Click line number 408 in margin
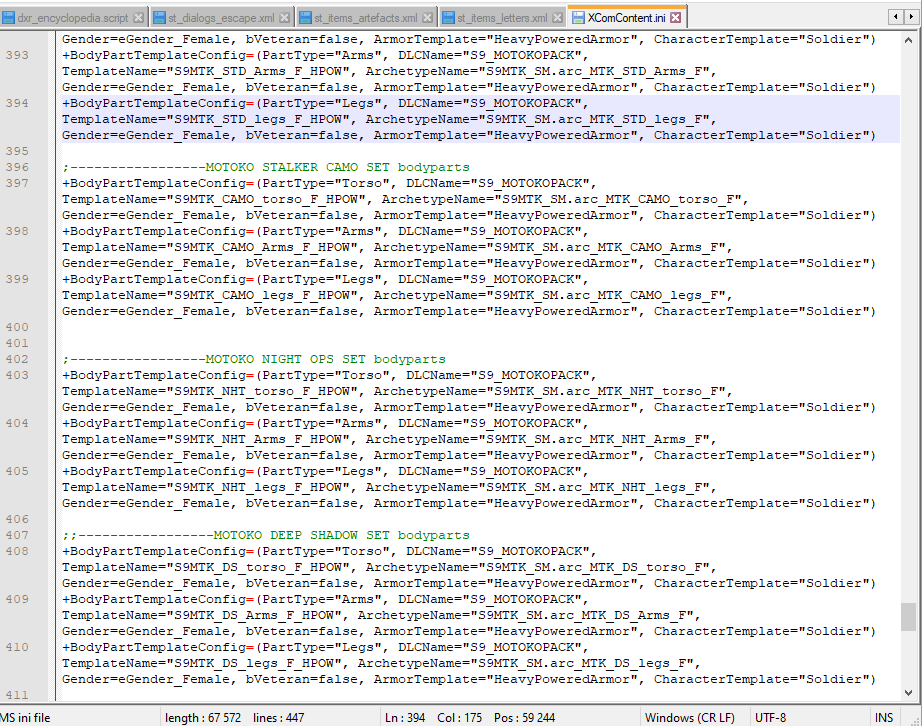Viewport: 922px width, 726px height. point(17,551)
